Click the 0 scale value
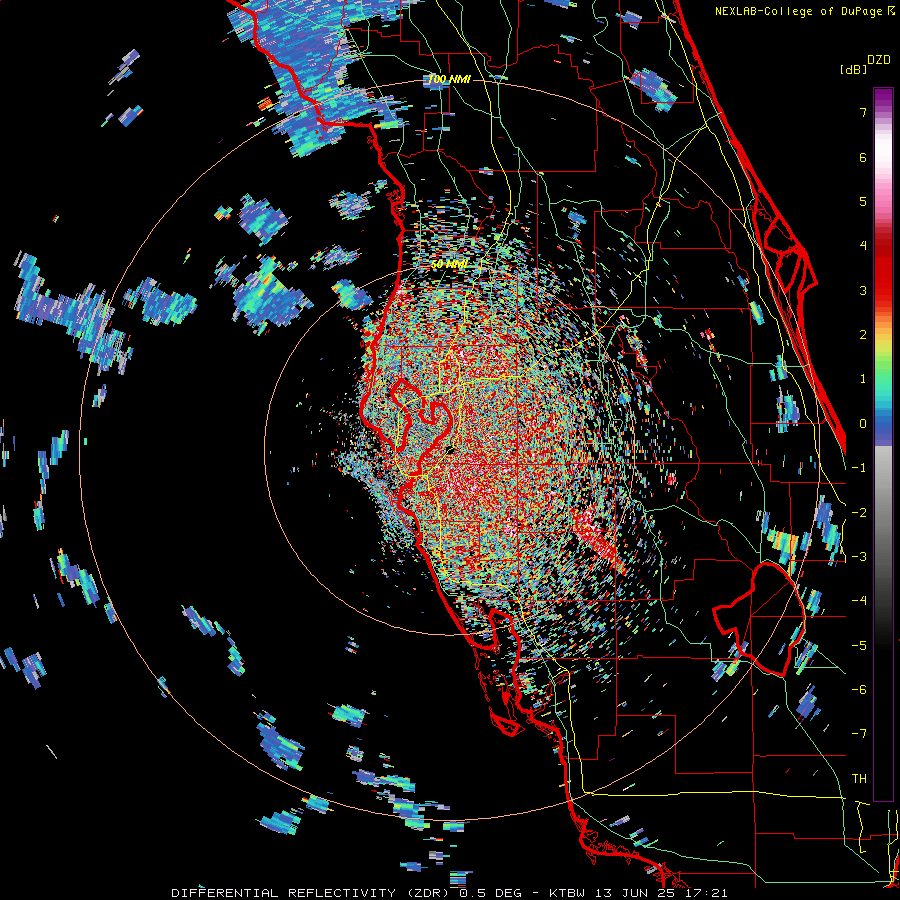900x900 pixels. coord(863,424)
